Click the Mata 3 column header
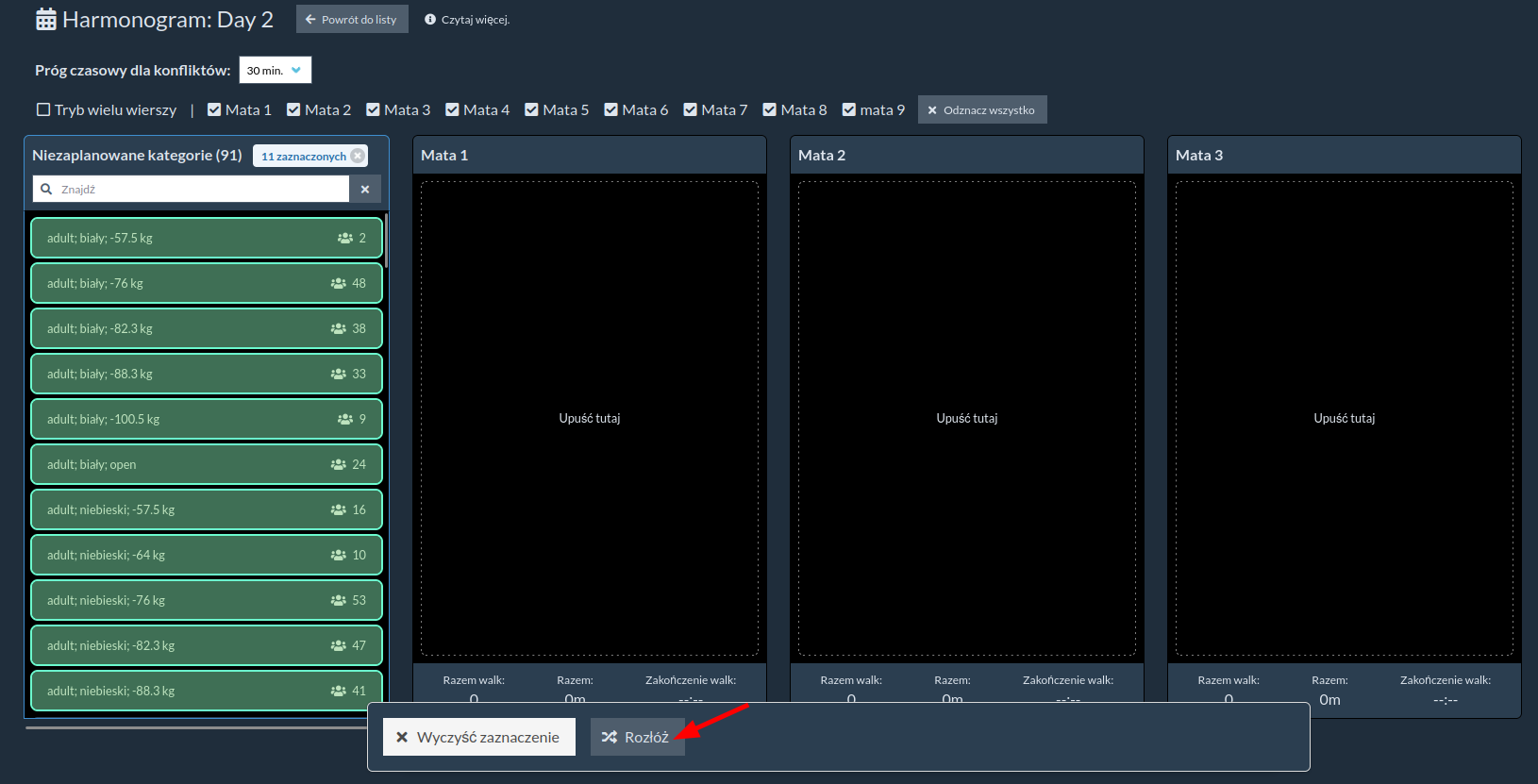 1344,156
